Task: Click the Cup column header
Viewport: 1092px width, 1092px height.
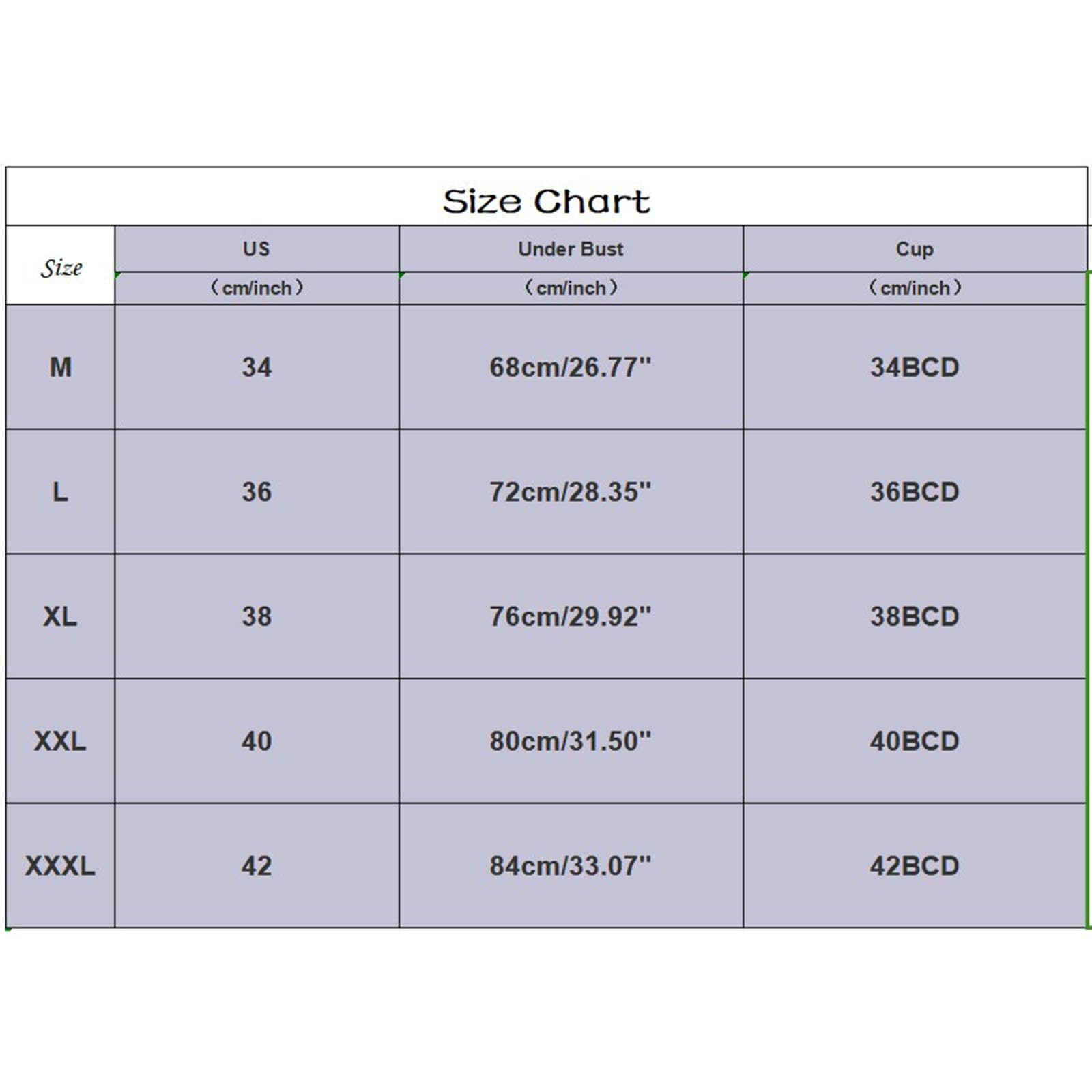Action: pyautogui.click(x=915, y=248)
